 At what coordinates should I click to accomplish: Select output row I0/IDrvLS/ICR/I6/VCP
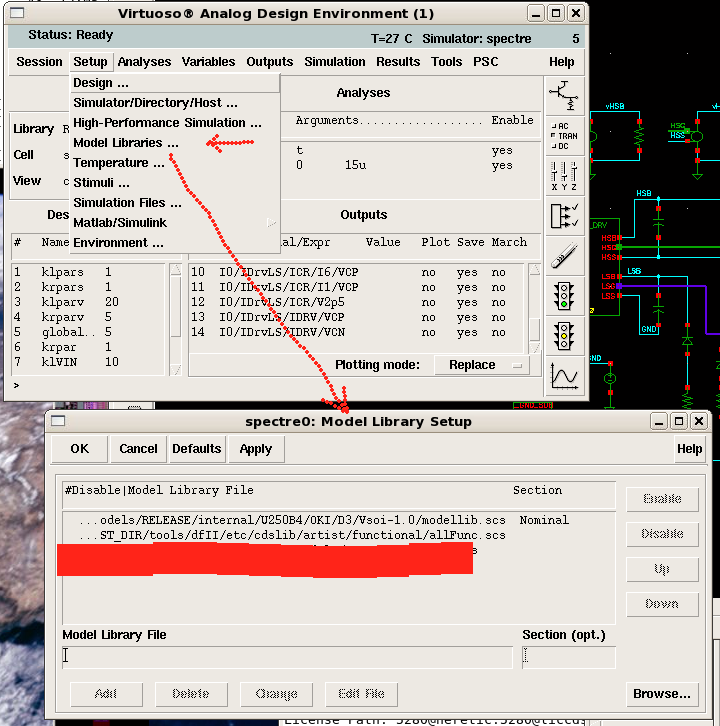click(x=357, y=272)
